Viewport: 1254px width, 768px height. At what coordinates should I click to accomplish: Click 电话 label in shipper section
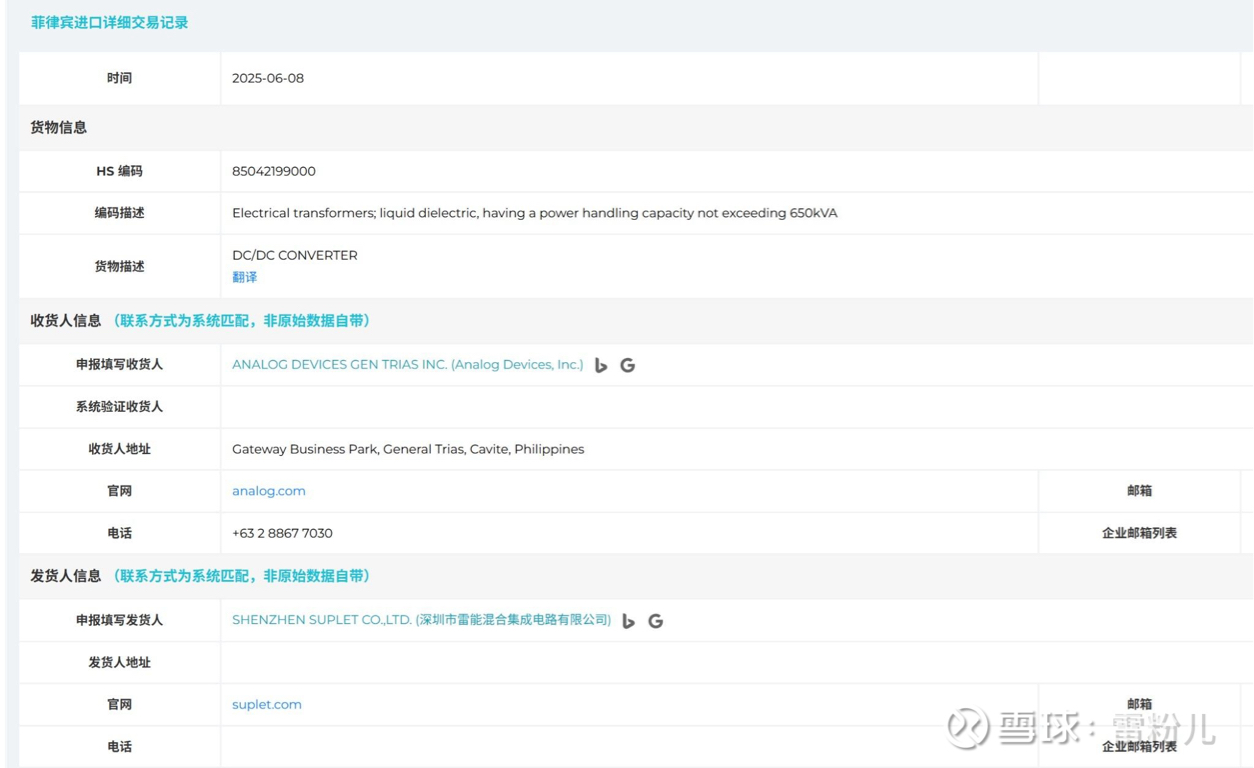[120, 746]
